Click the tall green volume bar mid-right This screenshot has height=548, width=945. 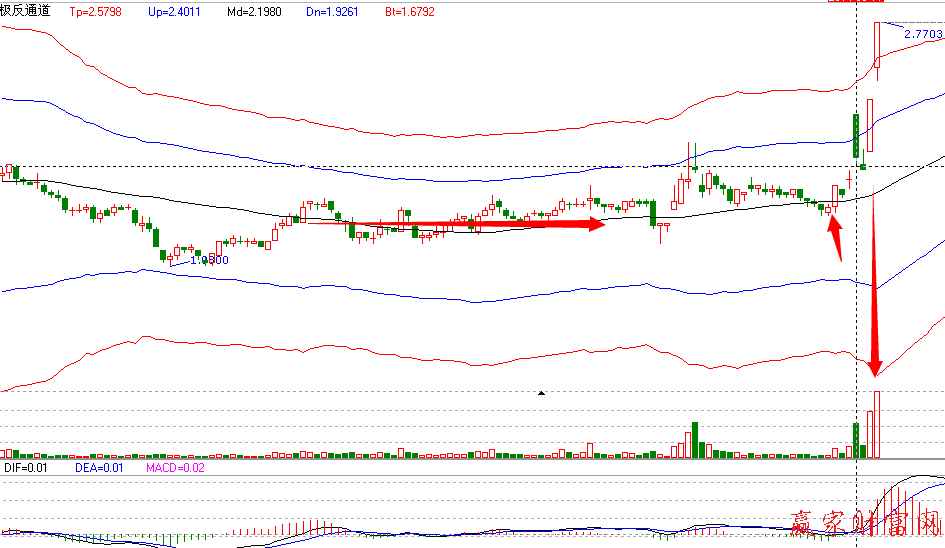[695, 440]
